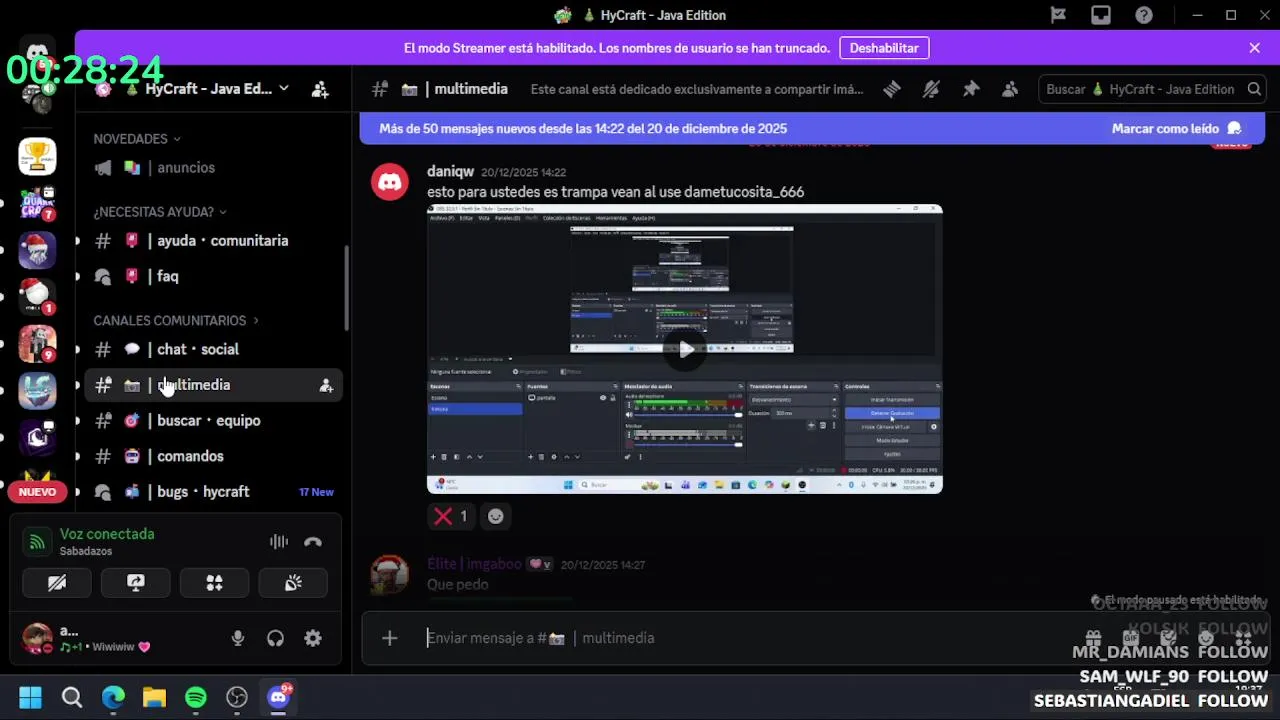Viewport: 1280px width, 720px height.
Task: Show pinned messages
Action: point(970,89)
